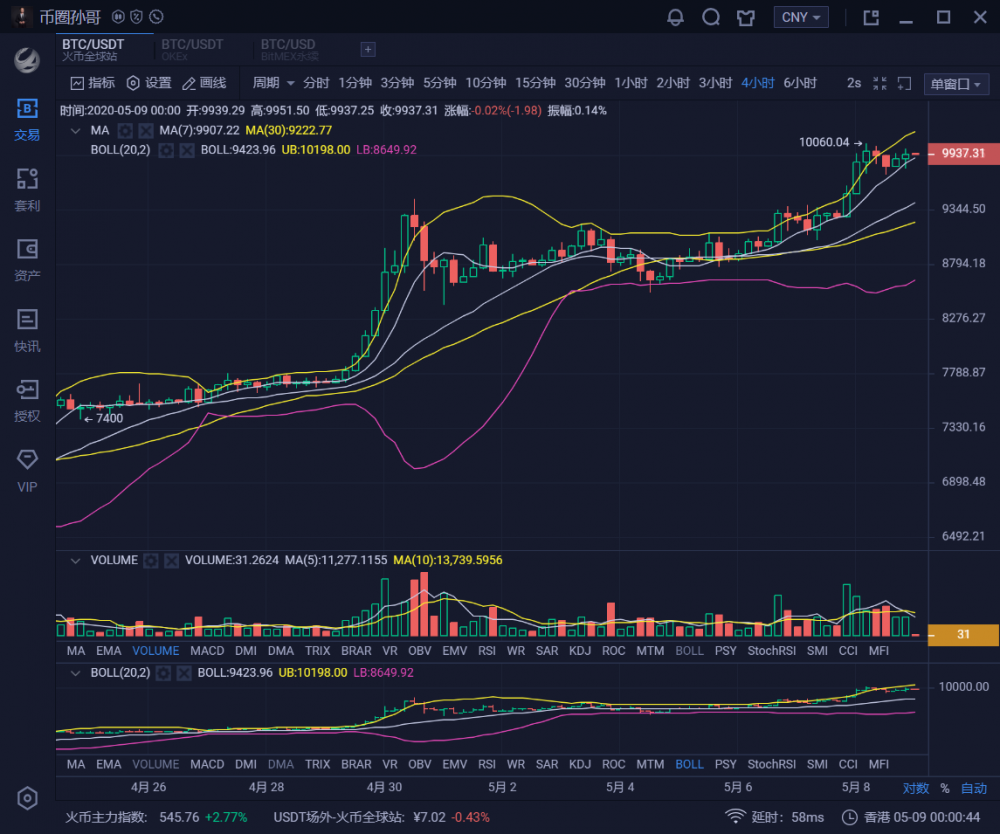Expand the 周期 period dropdown
Image resolution: width=1000 pixels, height=834 pixels.
[274, 83]
